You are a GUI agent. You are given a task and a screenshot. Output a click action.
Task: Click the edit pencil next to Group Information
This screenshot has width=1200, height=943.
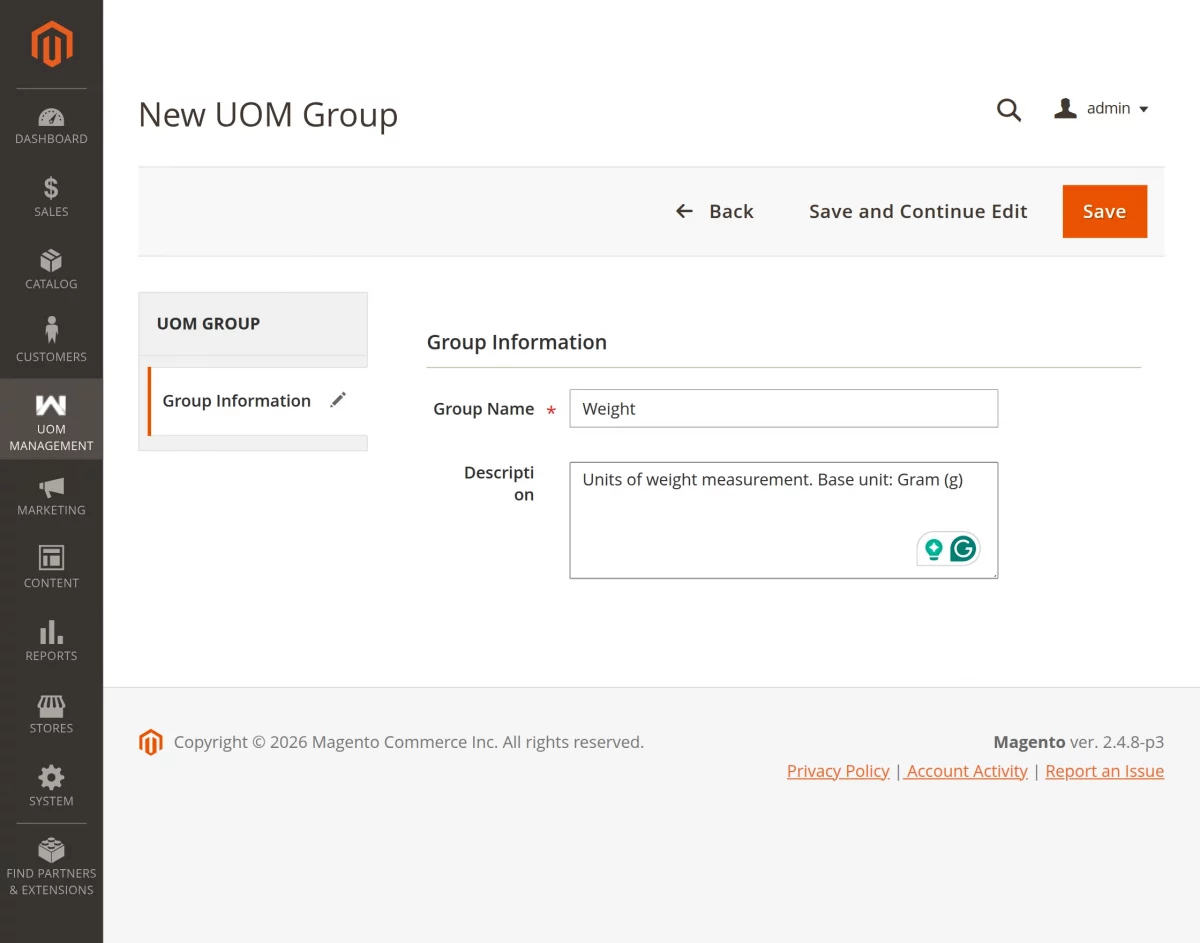[337, 399]
